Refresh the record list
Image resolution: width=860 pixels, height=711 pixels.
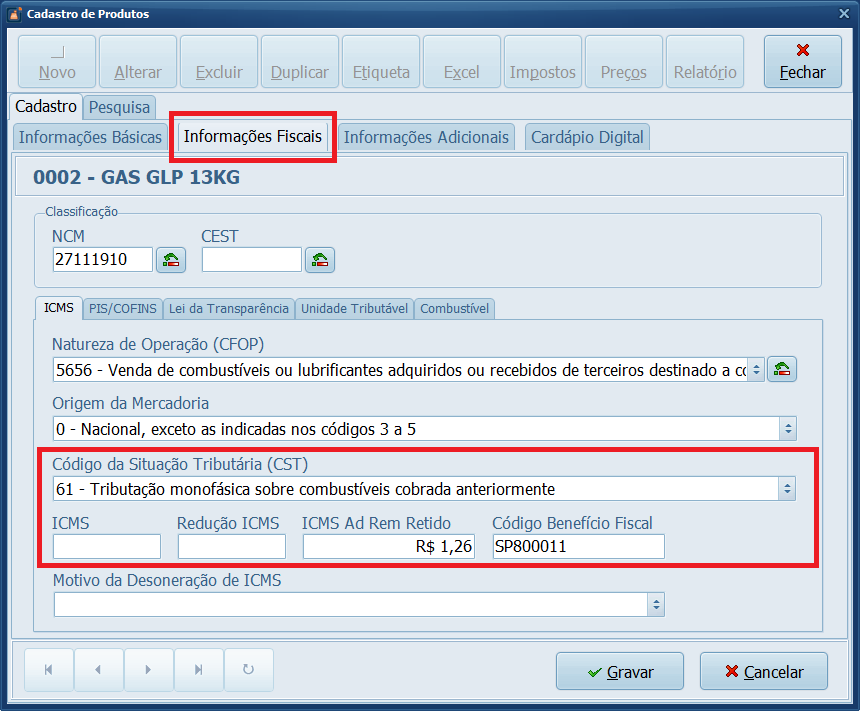click(x=248, y=670)
